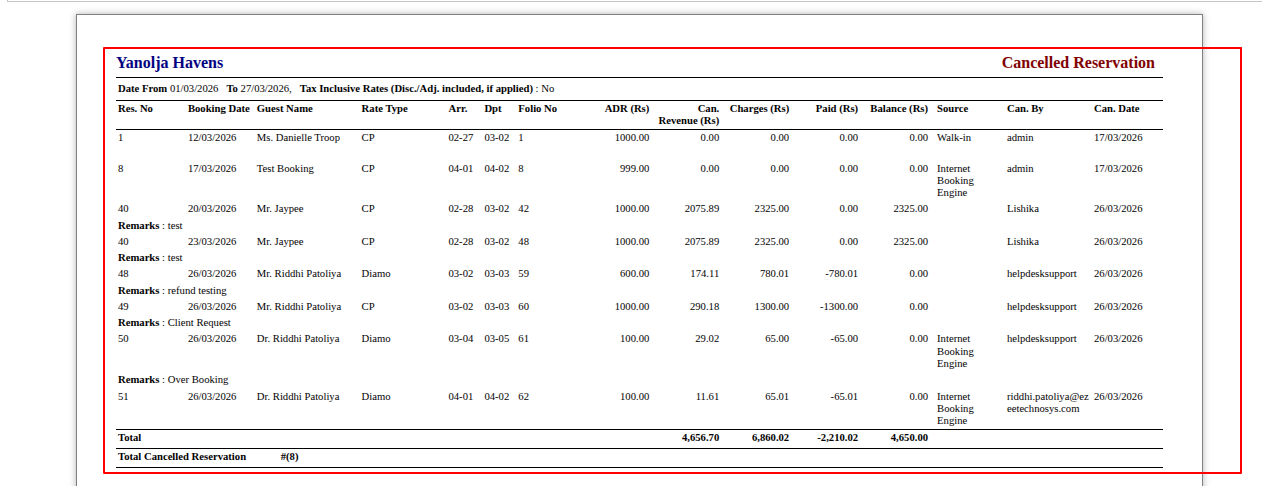
Task: Click the Cancelled Reservation report heading
Action: (x=1078, y=63)
